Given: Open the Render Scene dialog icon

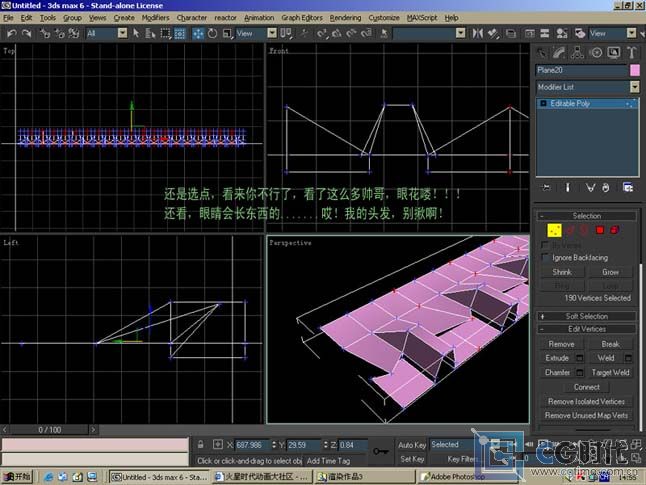Looking at the screenshot, I should click(580, 33).
